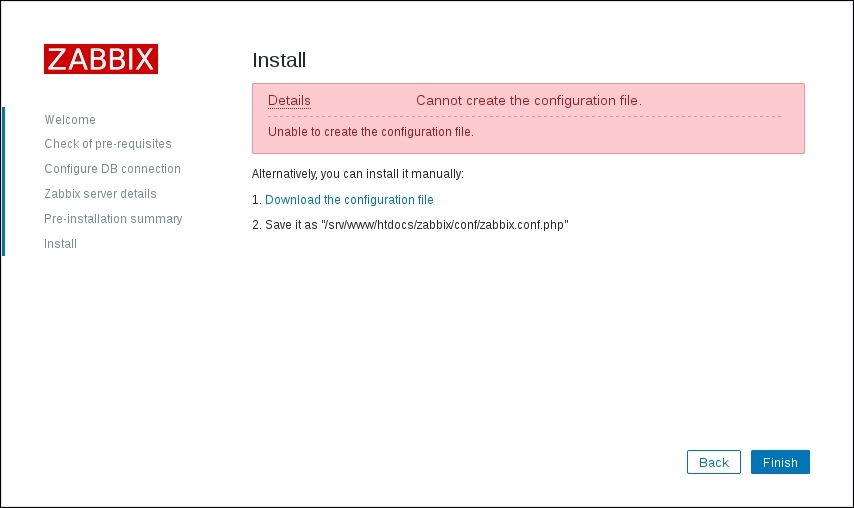Screen dimensions: 854x508
Task: Click the dashed separator in the error box
Action: coord(524,117)
